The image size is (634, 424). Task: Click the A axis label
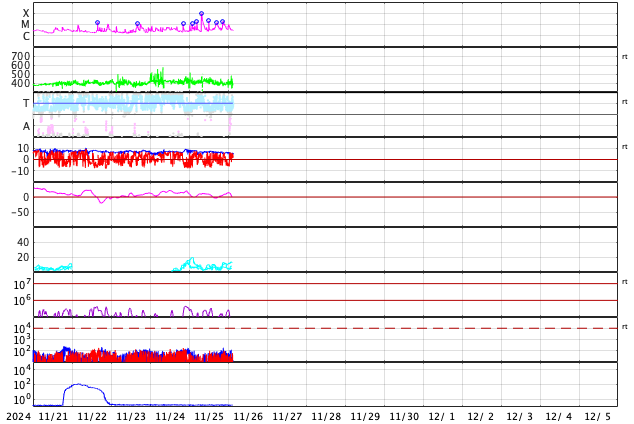click(x=26, y=127)
